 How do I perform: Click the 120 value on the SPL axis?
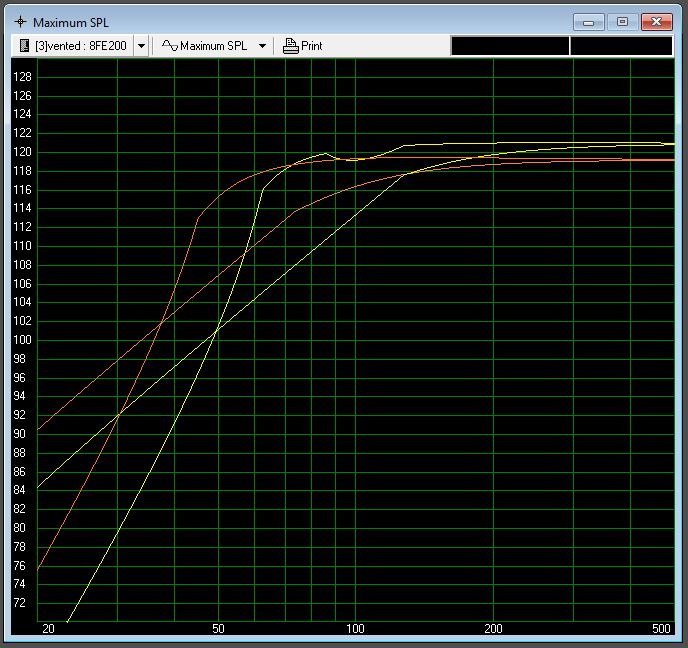tap(22, 152)
